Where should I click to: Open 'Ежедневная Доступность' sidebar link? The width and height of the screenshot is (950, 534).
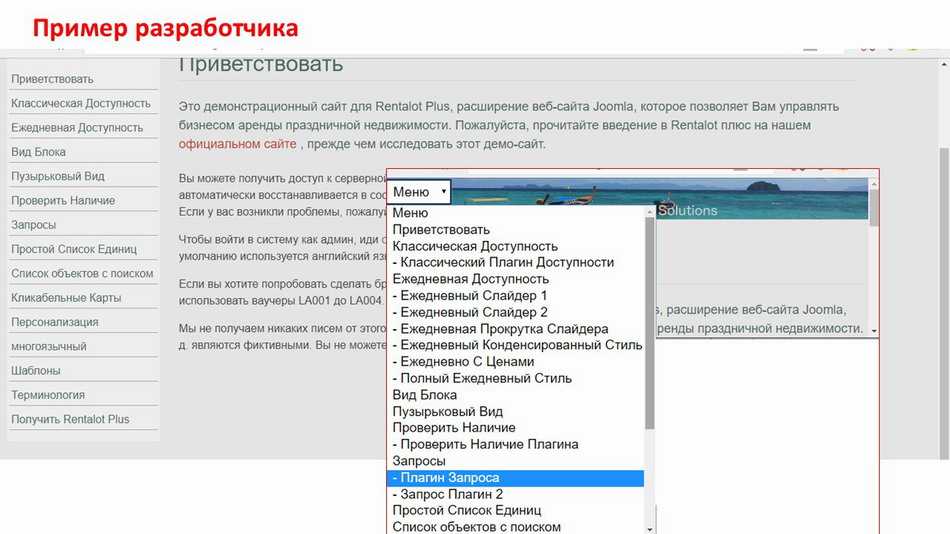click(x=77, y=128)
